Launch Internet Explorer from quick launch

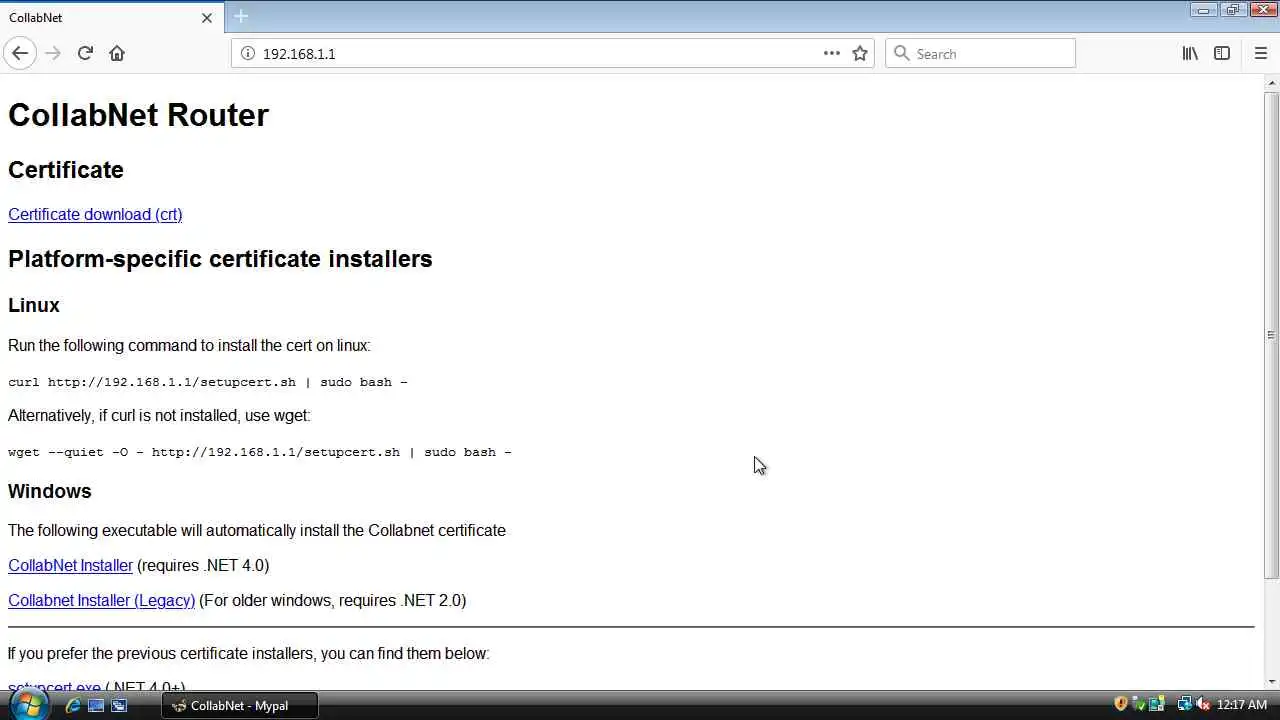(x=73, y=705)
